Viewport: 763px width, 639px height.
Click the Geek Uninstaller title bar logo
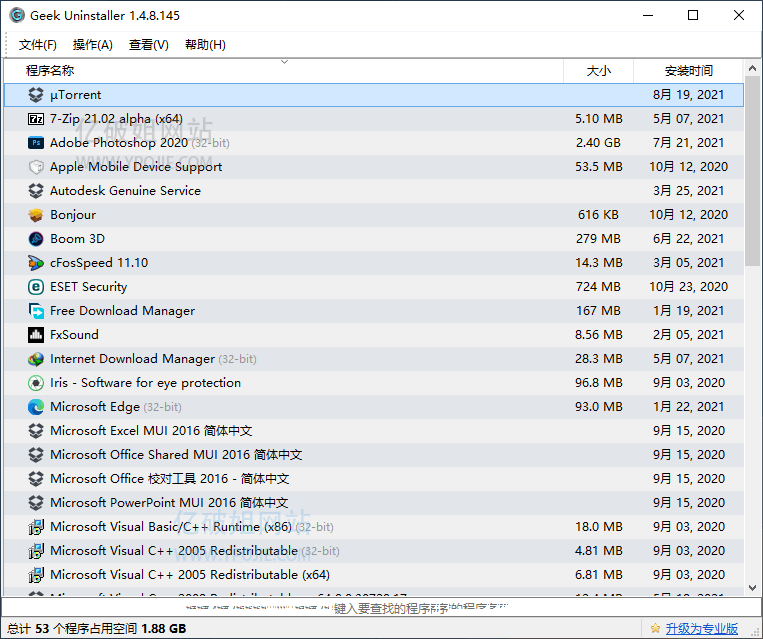pyautogui.click(x=17, y=16)
